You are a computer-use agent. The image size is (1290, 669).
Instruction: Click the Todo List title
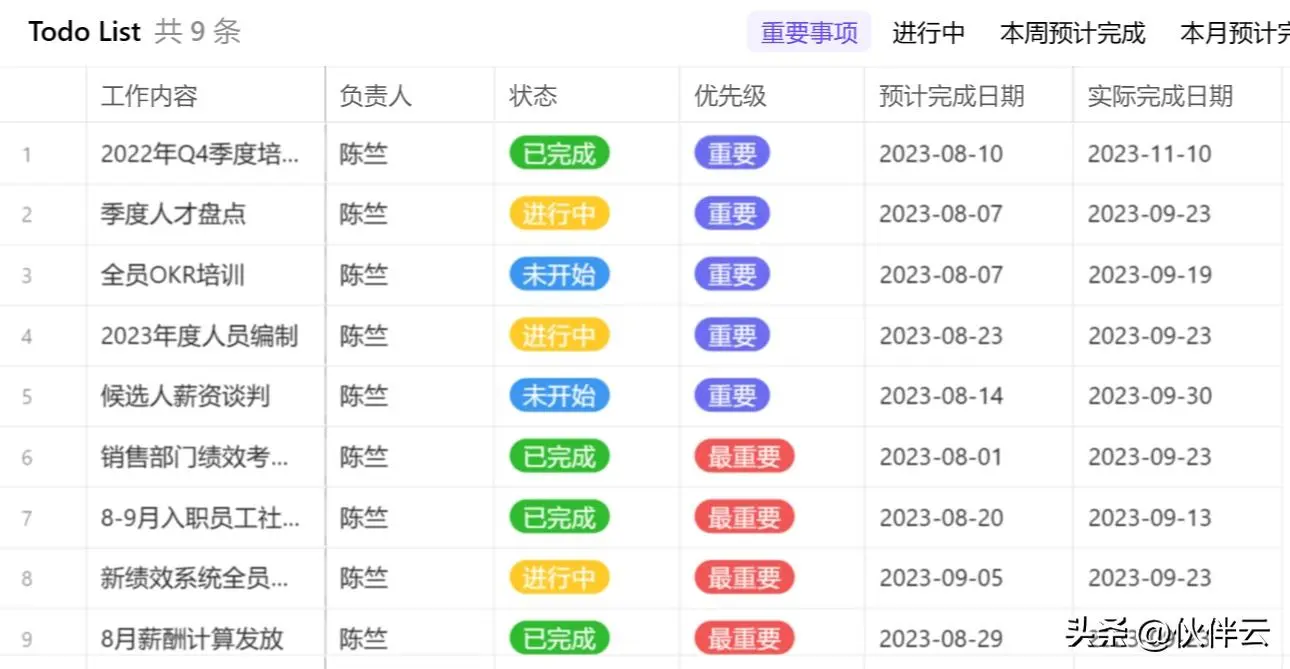pyautogui.click(x=84, y=31)
